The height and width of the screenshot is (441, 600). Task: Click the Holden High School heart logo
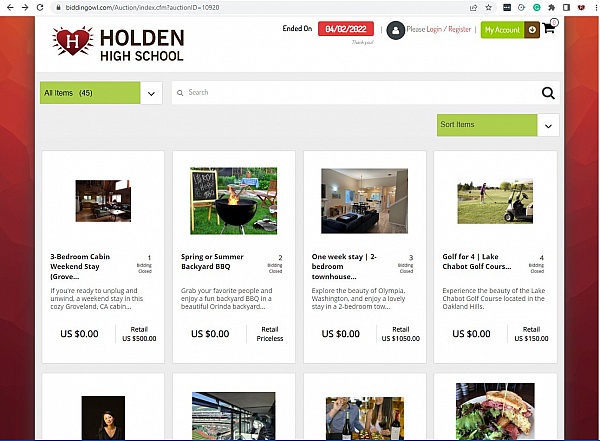click(x=73, y=41)
